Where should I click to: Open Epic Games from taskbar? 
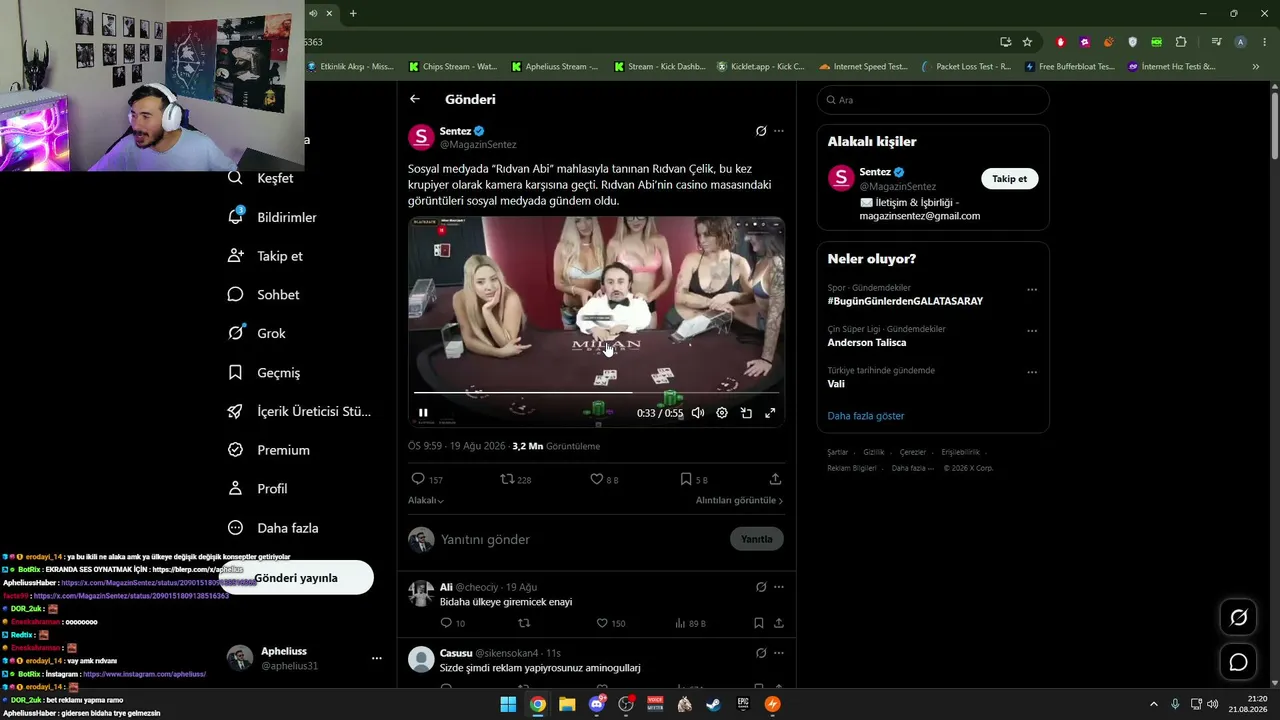(x=743, y=704)
